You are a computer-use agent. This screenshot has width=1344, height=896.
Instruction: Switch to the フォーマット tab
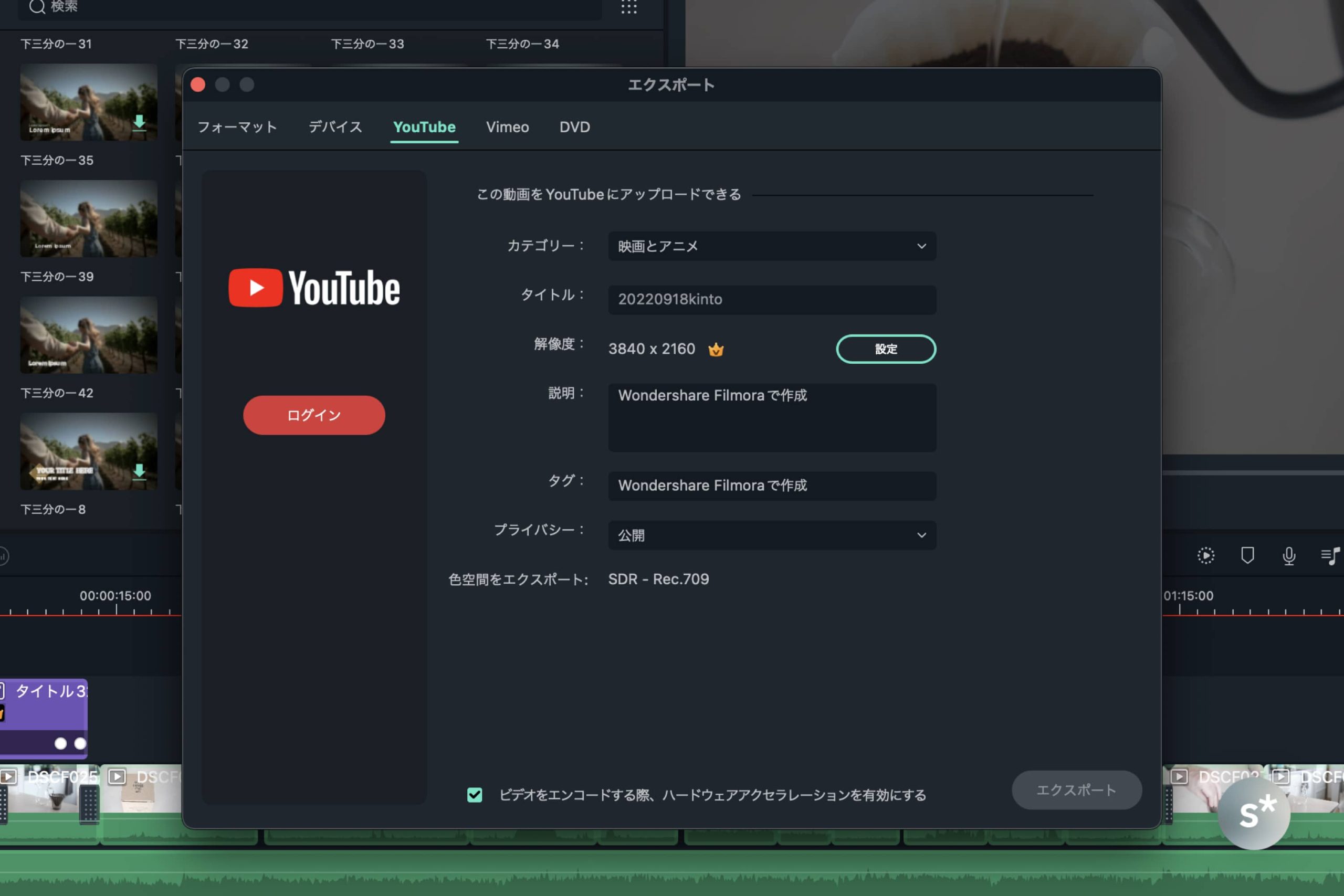(237, 127)
